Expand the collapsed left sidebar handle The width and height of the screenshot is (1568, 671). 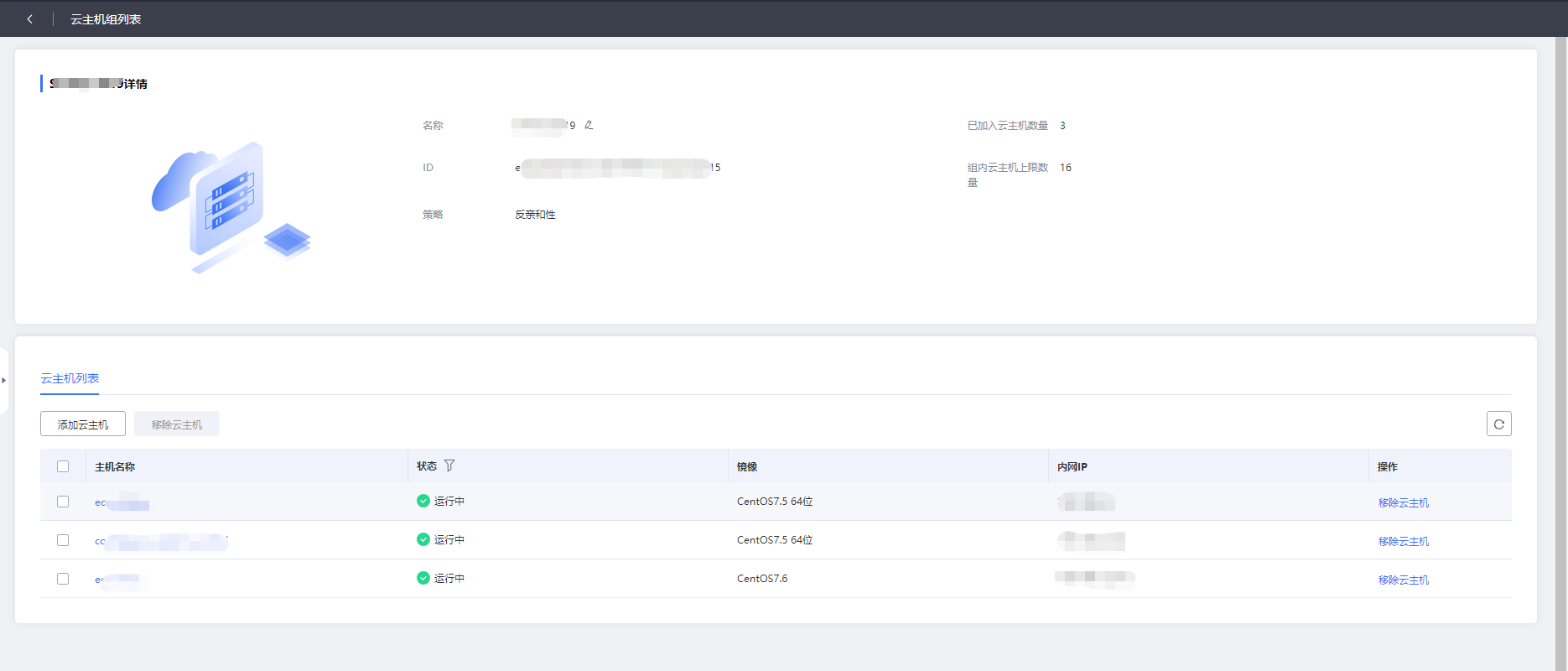[3, 380]
